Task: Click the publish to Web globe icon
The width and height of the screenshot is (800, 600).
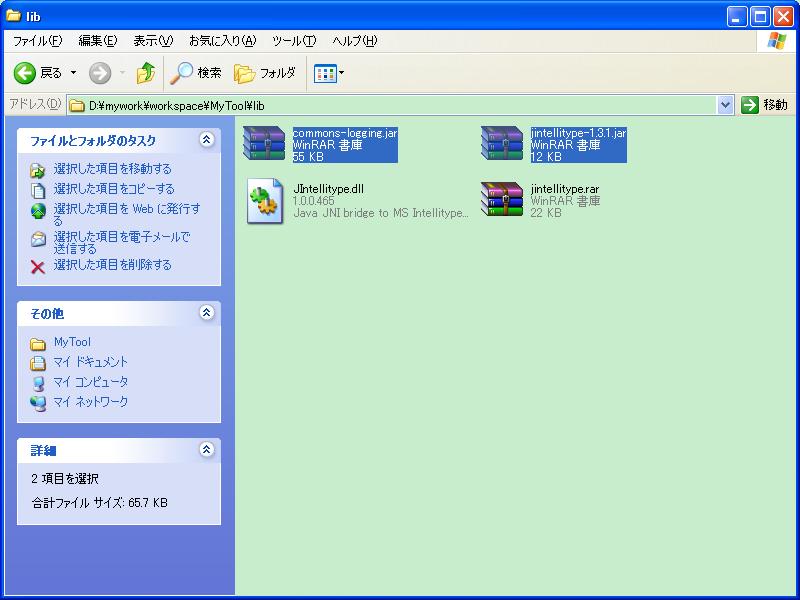Action: tap(38, 211)
